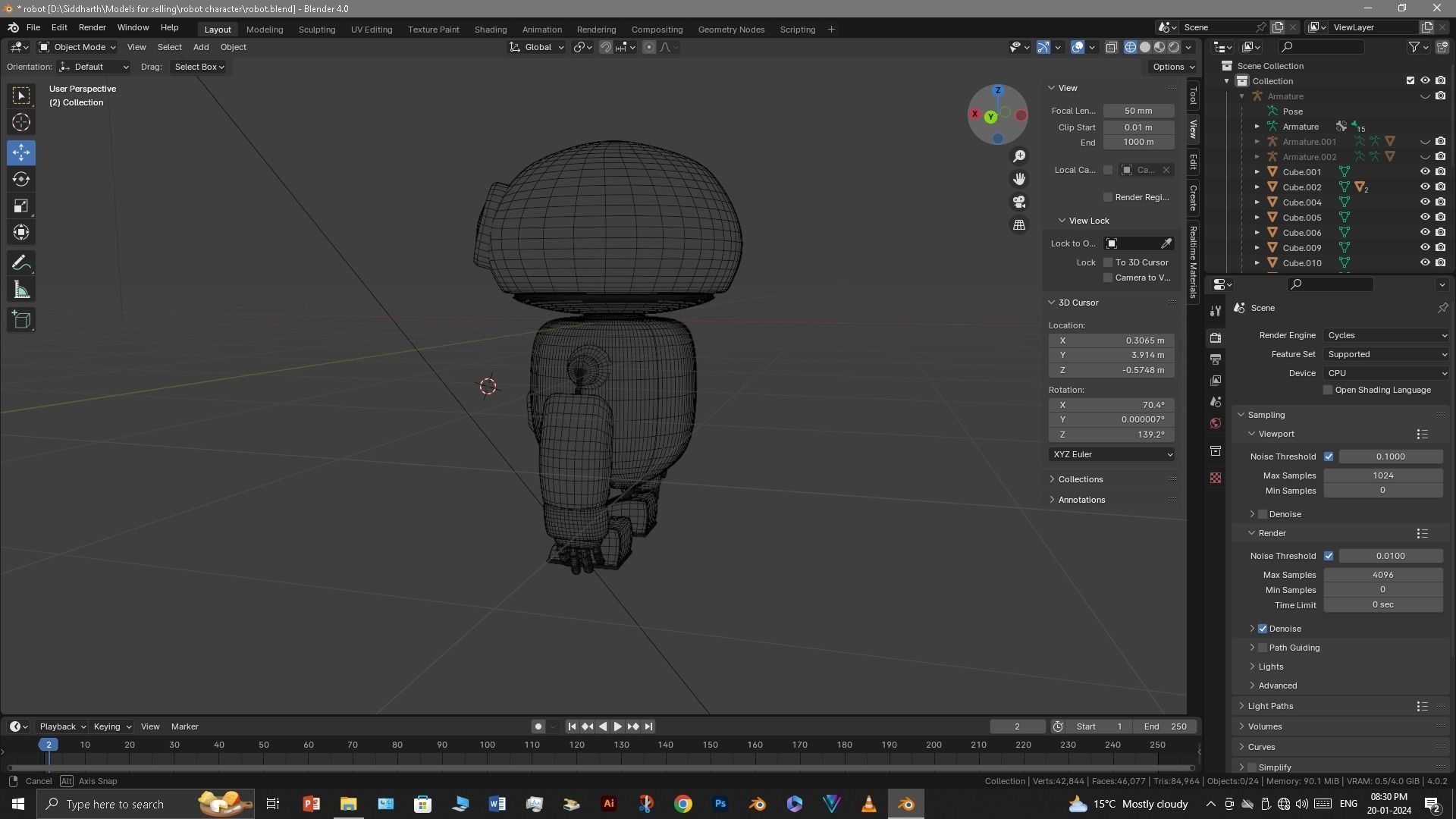Open the World properties tab icon
This screenshot has width=1456, height=819.
1216,423
